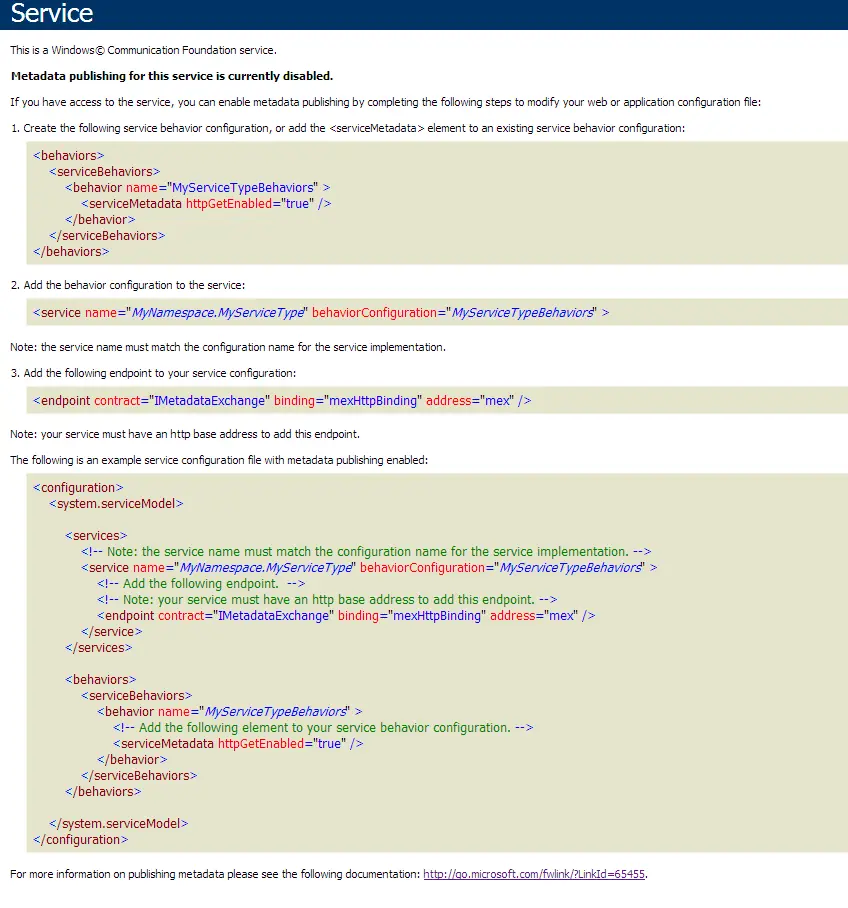Click the '</system.serviceModel>' closing tag line
This screenshot has width=848, height=908.
[119, 823]
